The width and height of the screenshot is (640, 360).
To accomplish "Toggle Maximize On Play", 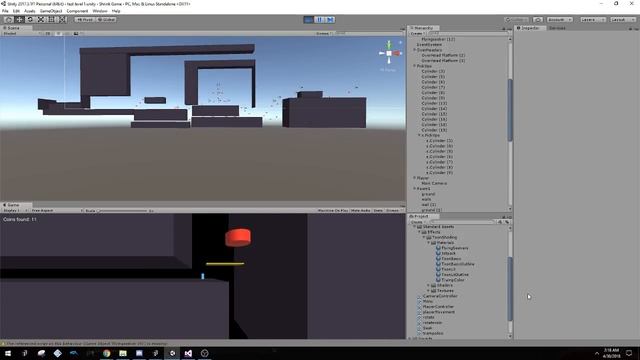I will [333, 211].
